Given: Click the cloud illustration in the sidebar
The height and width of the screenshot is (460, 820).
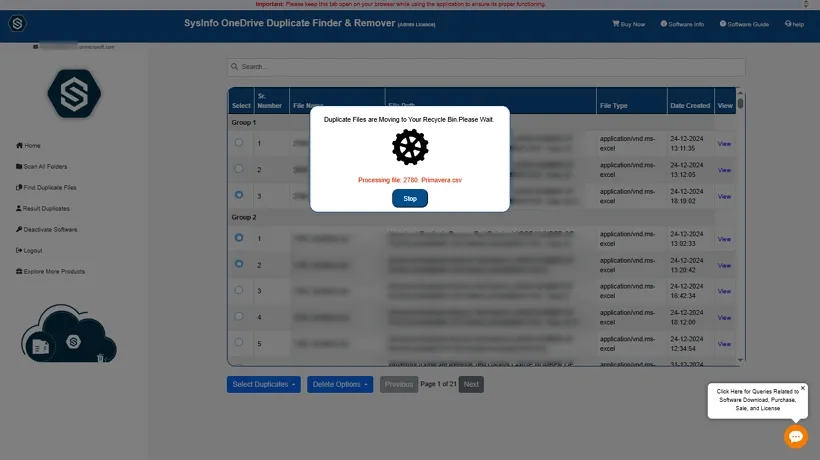Looking at the screenshot, I should click(x=69, y=334).
